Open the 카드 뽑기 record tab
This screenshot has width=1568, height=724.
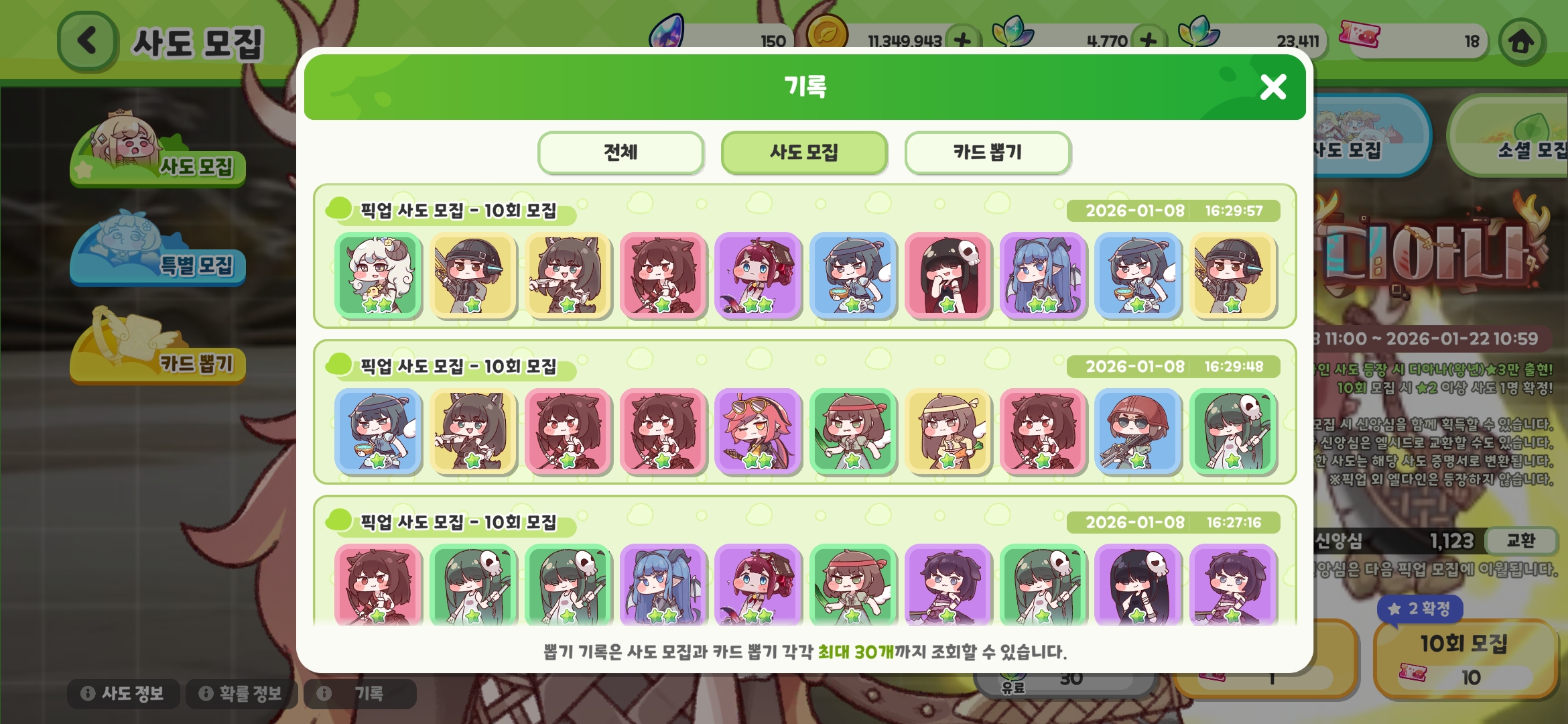point(988,152)
